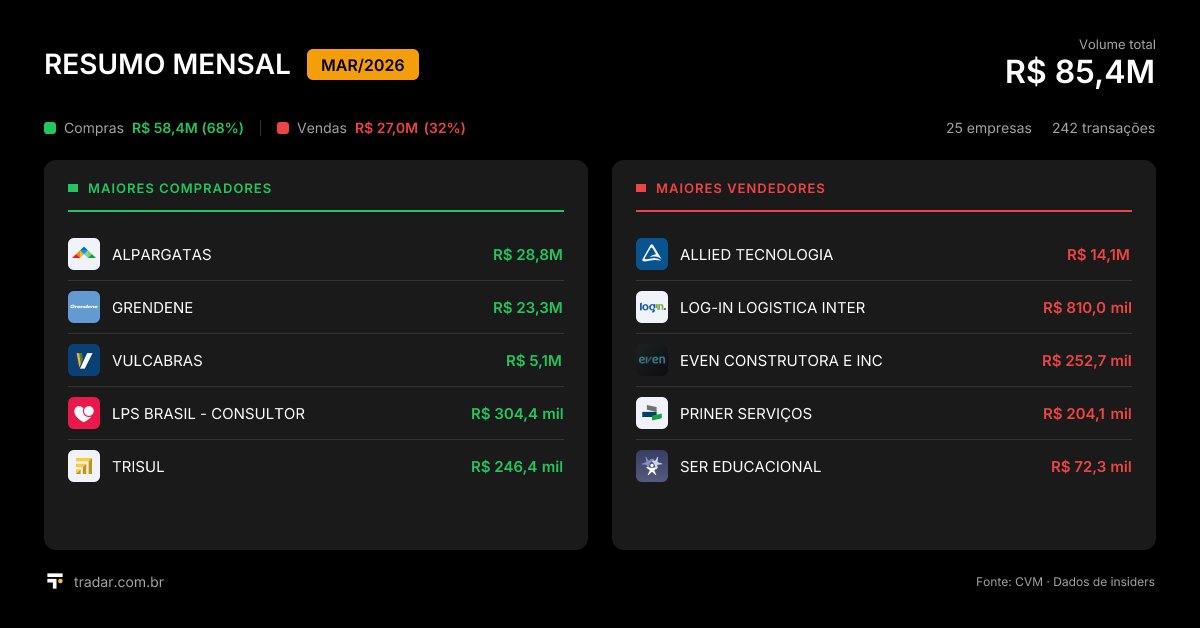This screenshot has width=1200, height=628.
Task: Select the SER EDUCACIONAL name
Action: tap(750, 466)
